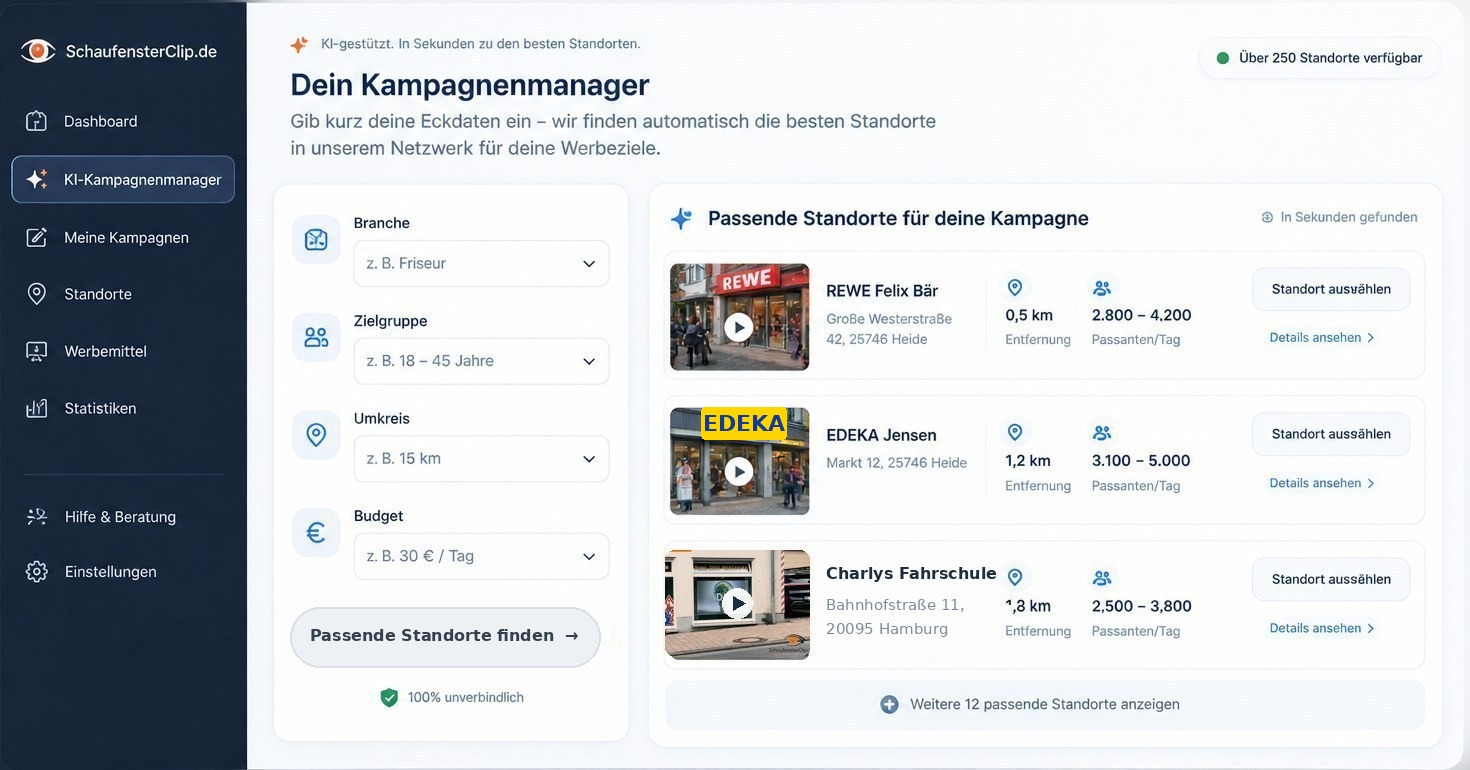
Task: Click the Standorte pin icon in sidebar
Action: [37, 294]
